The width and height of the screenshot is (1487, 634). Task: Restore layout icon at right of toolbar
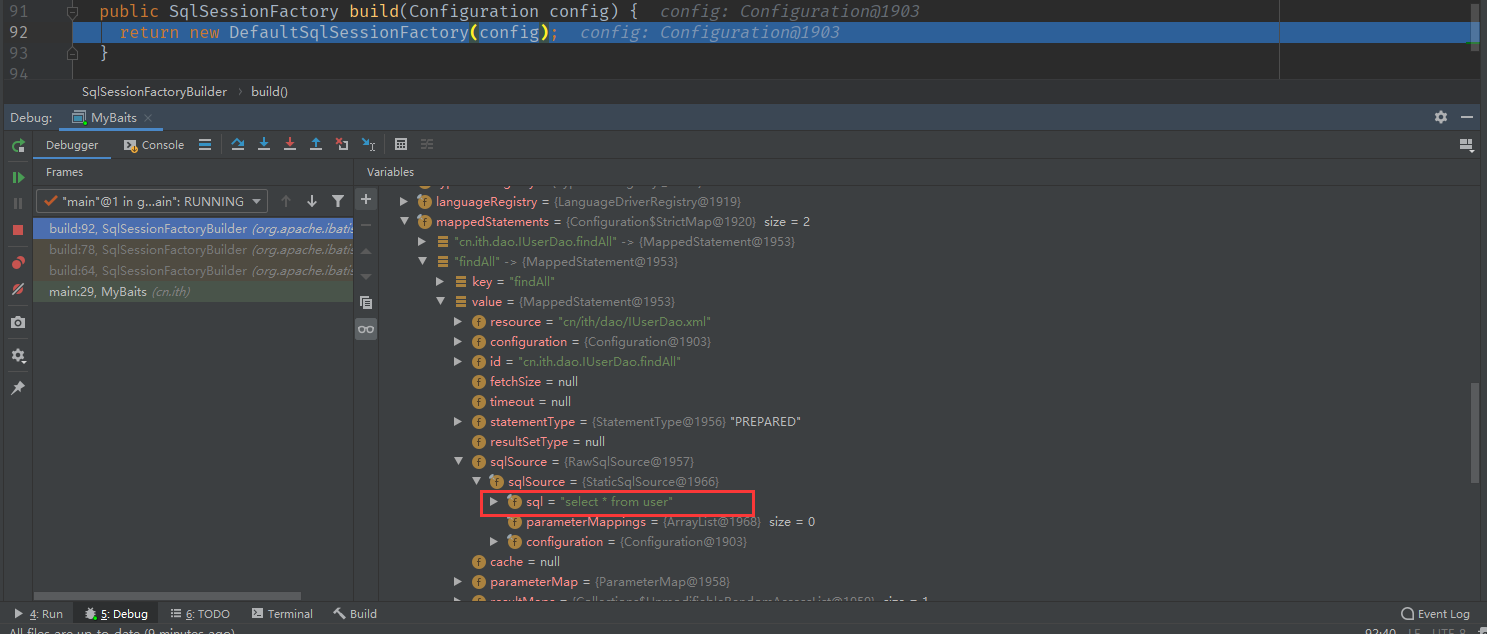1467,145
